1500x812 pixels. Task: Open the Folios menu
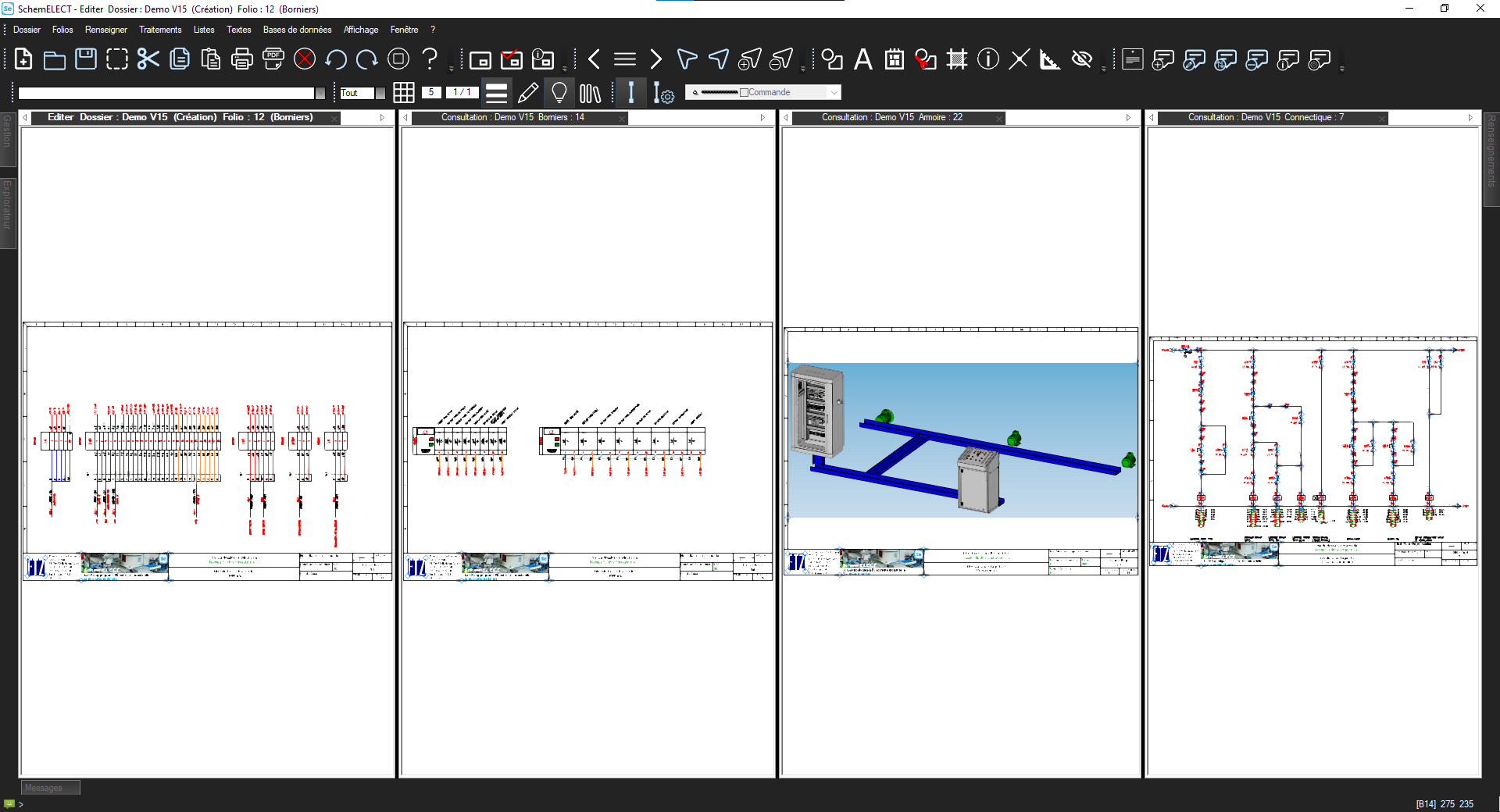(x=62, y=30)
